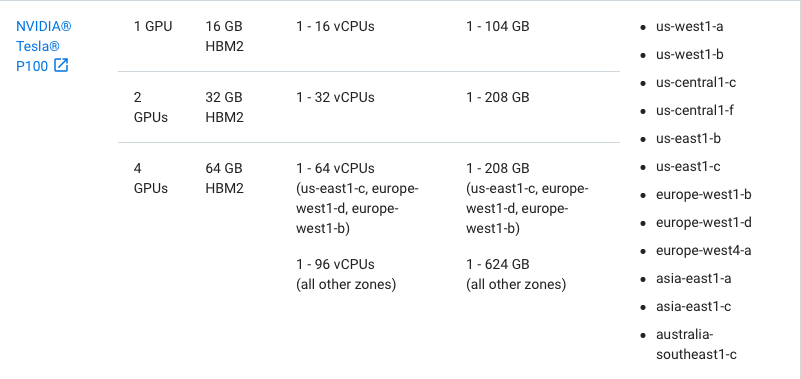This screenshot has height=379, width=801.
Task: Click the australia-southeast1-c zone entry
Action: tap(696, 345)
